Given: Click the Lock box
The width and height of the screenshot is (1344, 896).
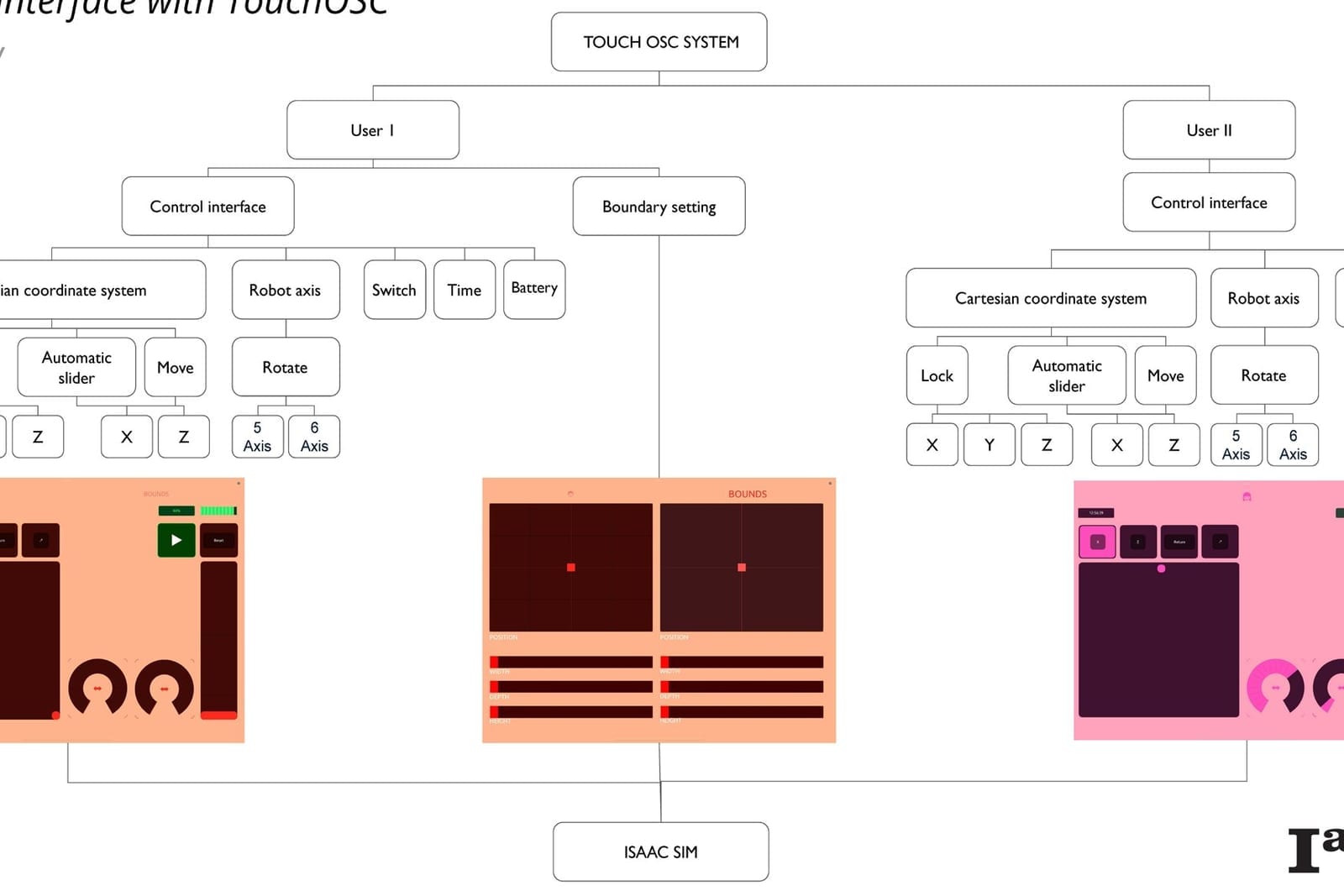Looking at the screenshot, I should pyautogui.click(x=937, y=375).
